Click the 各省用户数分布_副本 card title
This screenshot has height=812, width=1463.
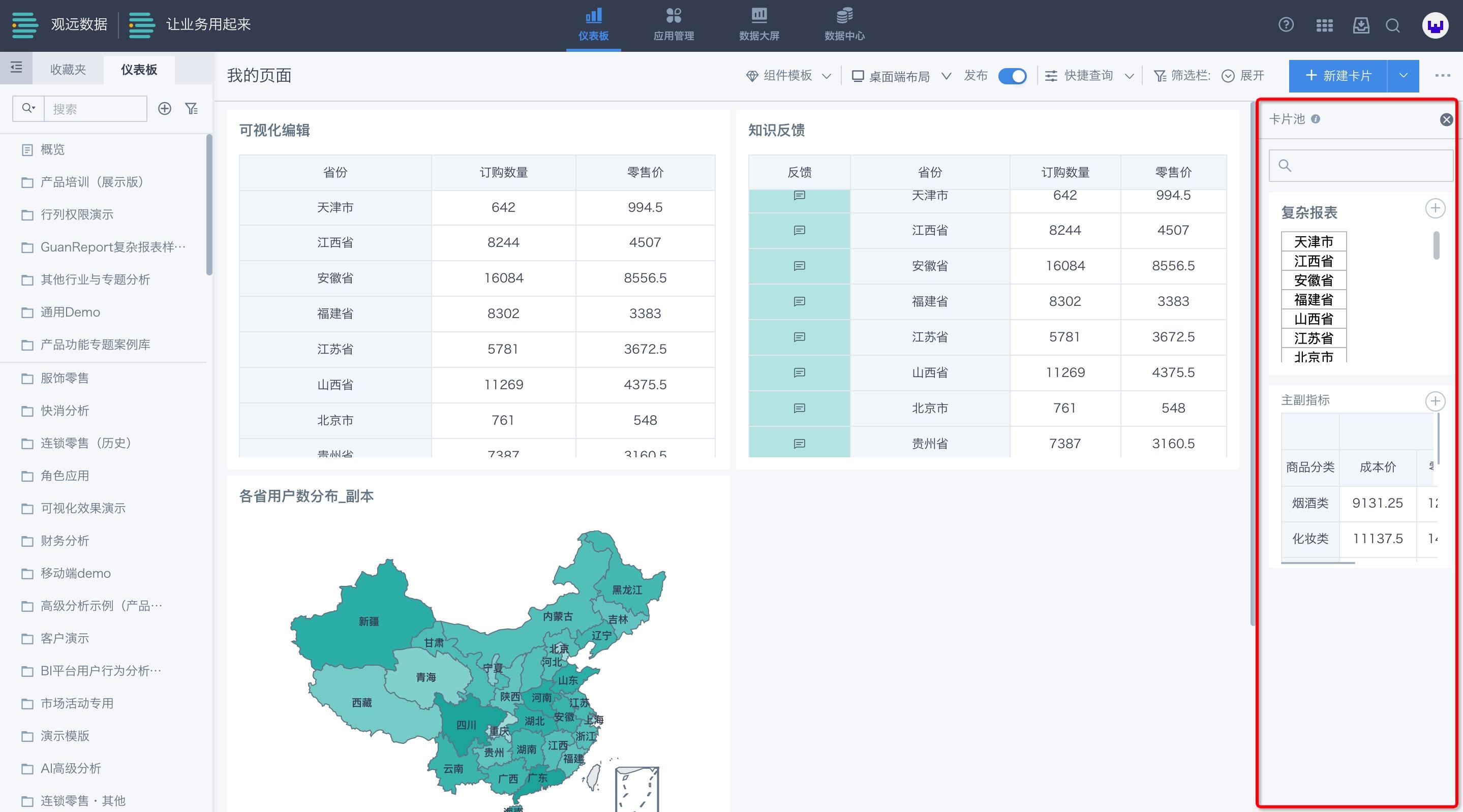[306, 496]
